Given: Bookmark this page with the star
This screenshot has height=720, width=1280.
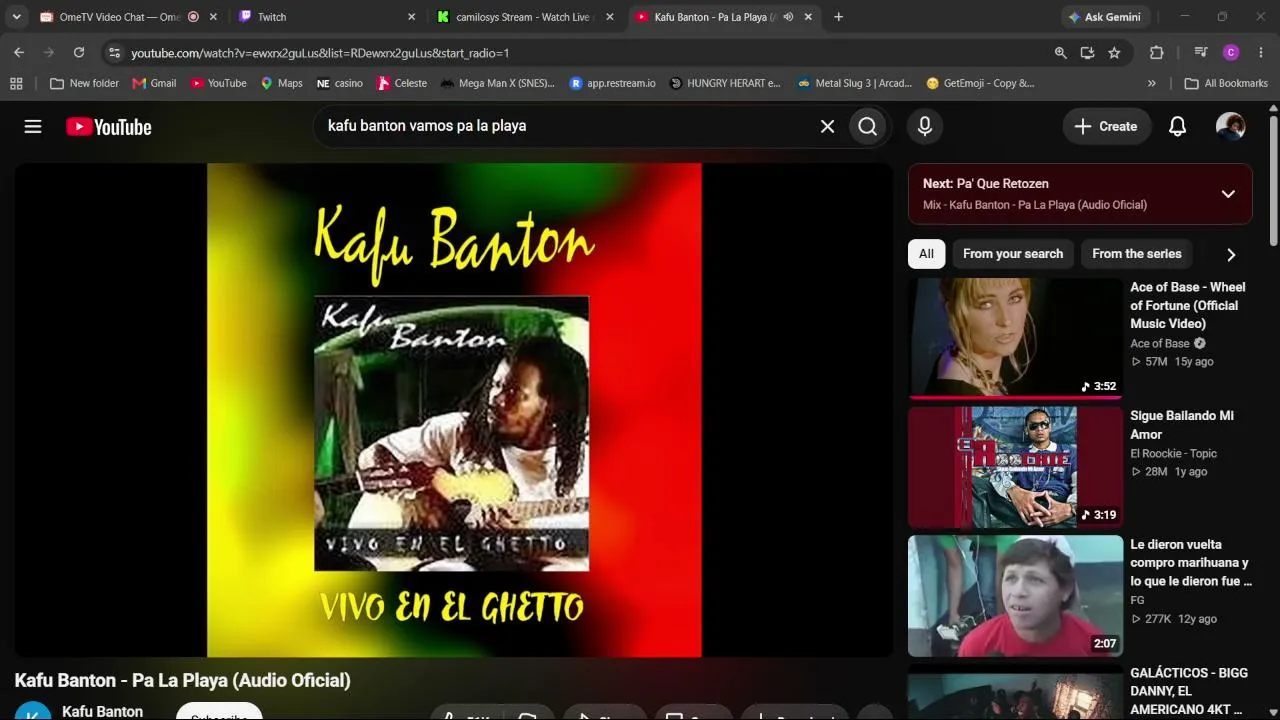Looking at the screenshot, I should [1114, 53].
